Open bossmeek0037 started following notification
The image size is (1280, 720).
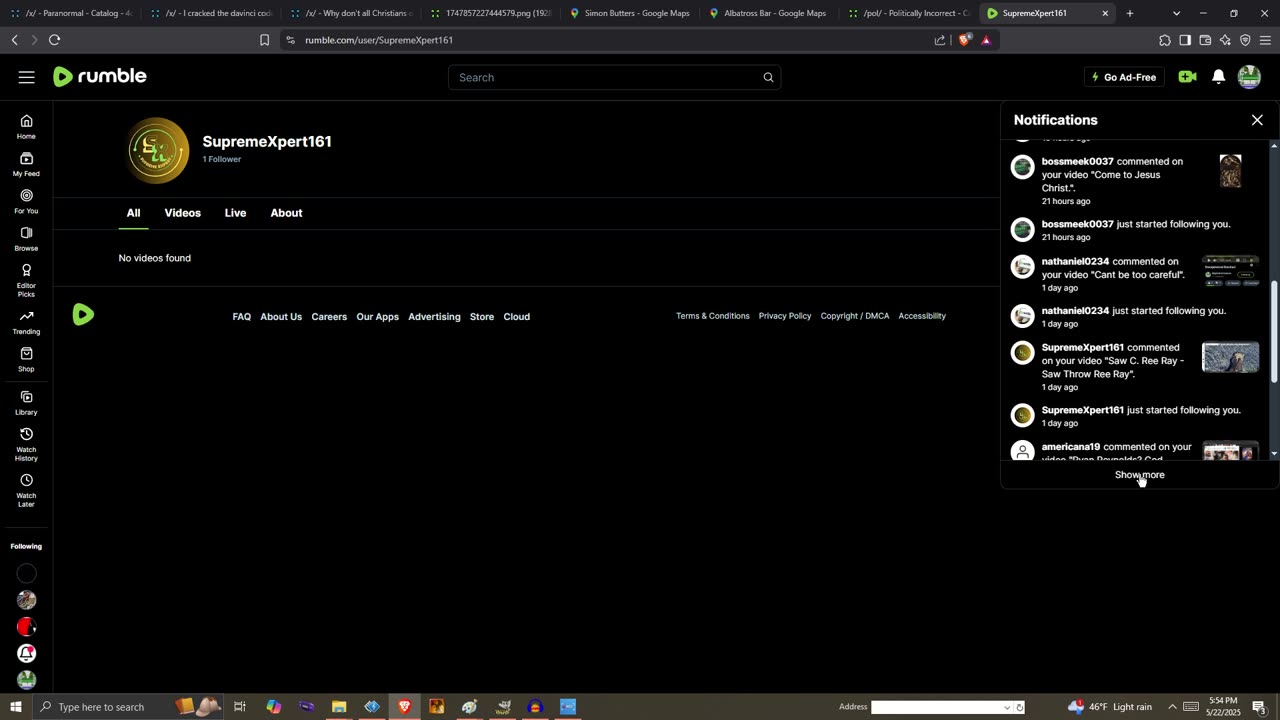click(1135, 230)
